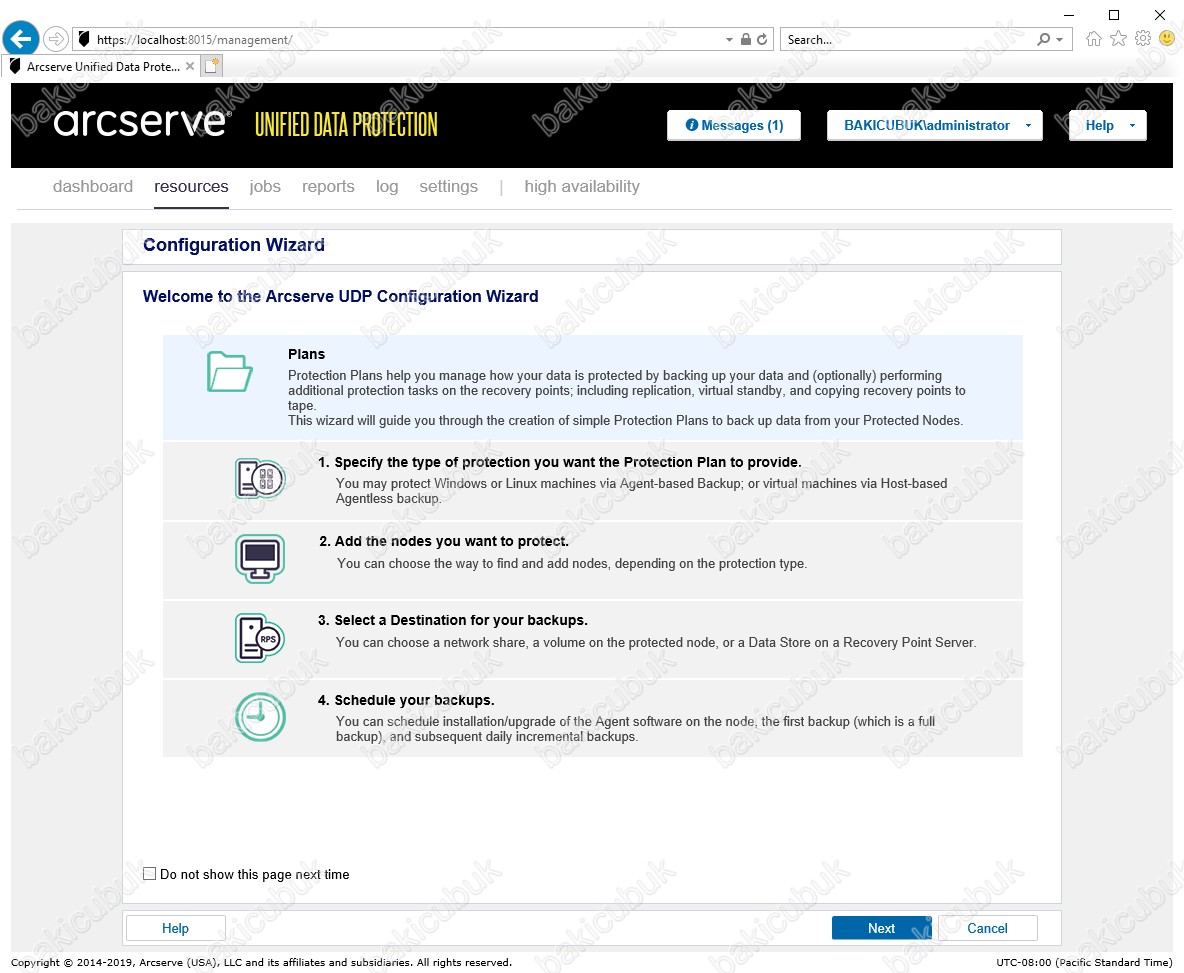
Task: Switch to the settings tab
Action: pyautogui.click(x=449, y=186)
